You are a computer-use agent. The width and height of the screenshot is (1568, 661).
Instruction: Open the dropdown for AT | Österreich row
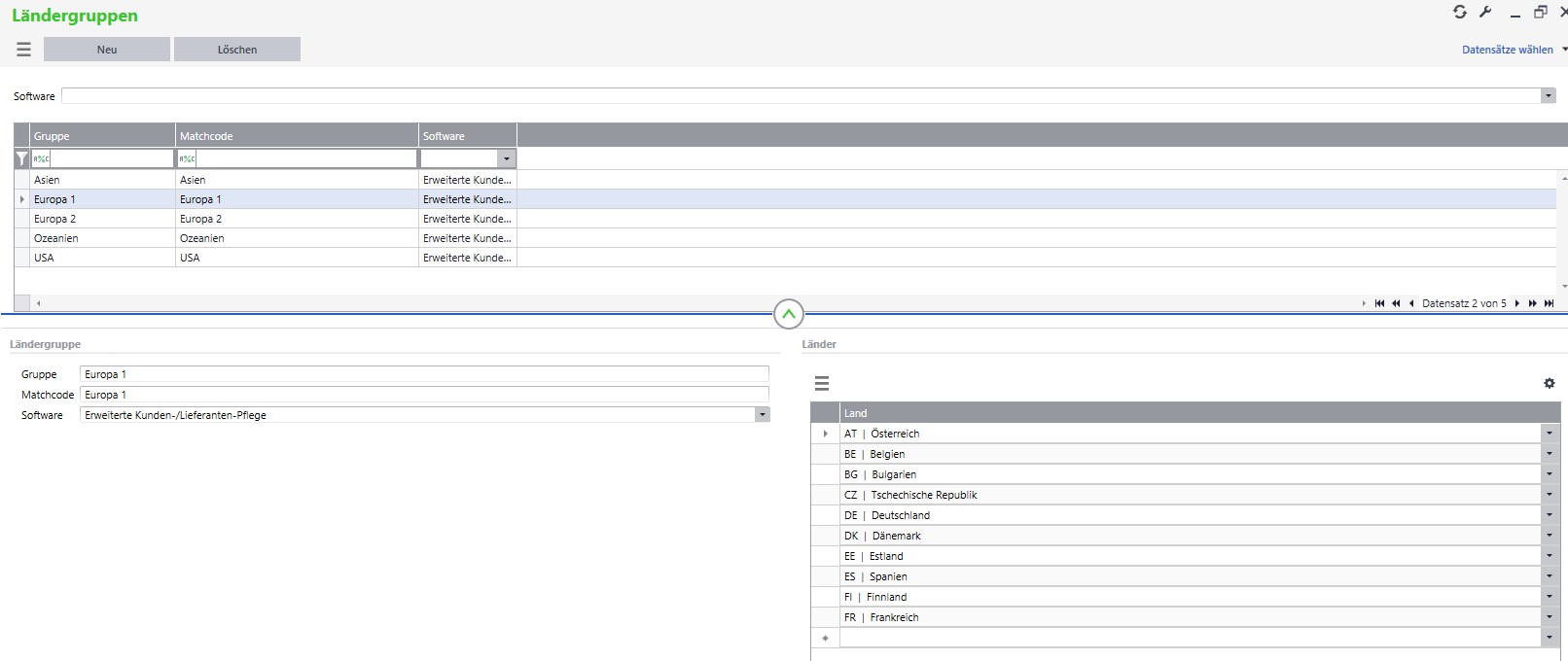point(1549,434)
